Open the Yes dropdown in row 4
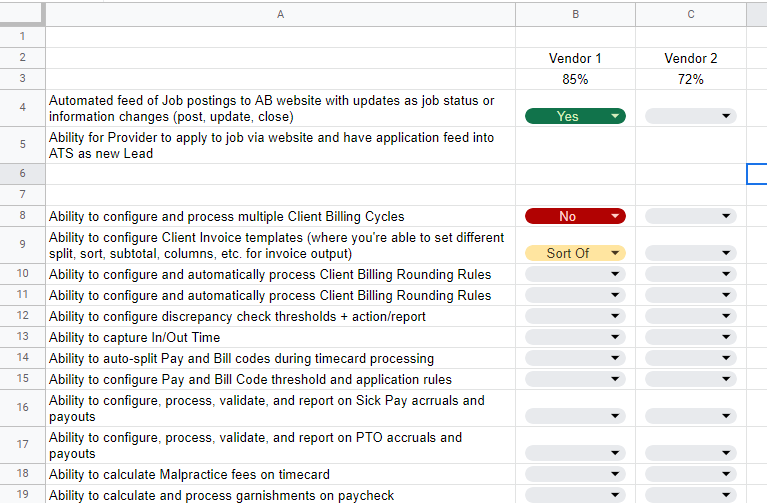Screen dimensions: 767x503 [575, 116]
